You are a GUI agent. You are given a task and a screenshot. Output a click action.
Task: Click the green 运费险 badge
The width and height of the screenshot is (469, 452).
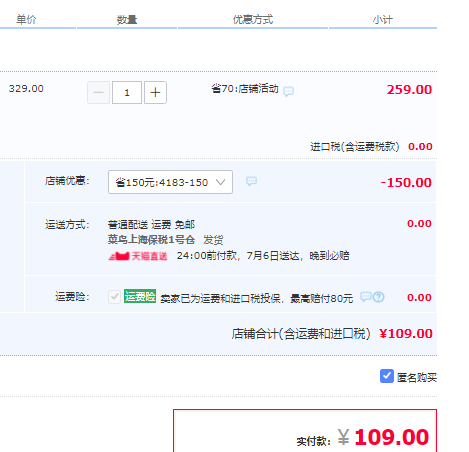tap(140, 296)
